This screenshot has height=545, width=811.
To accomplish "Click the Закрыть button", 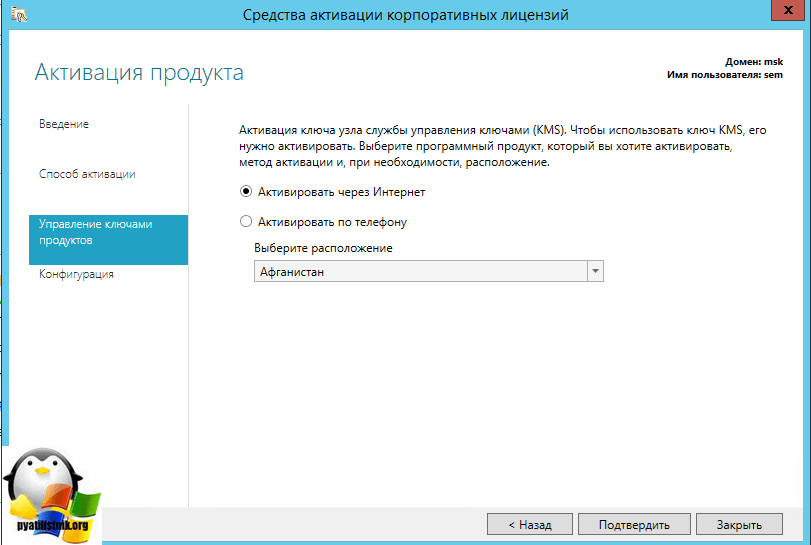I will tap(739, 524).
